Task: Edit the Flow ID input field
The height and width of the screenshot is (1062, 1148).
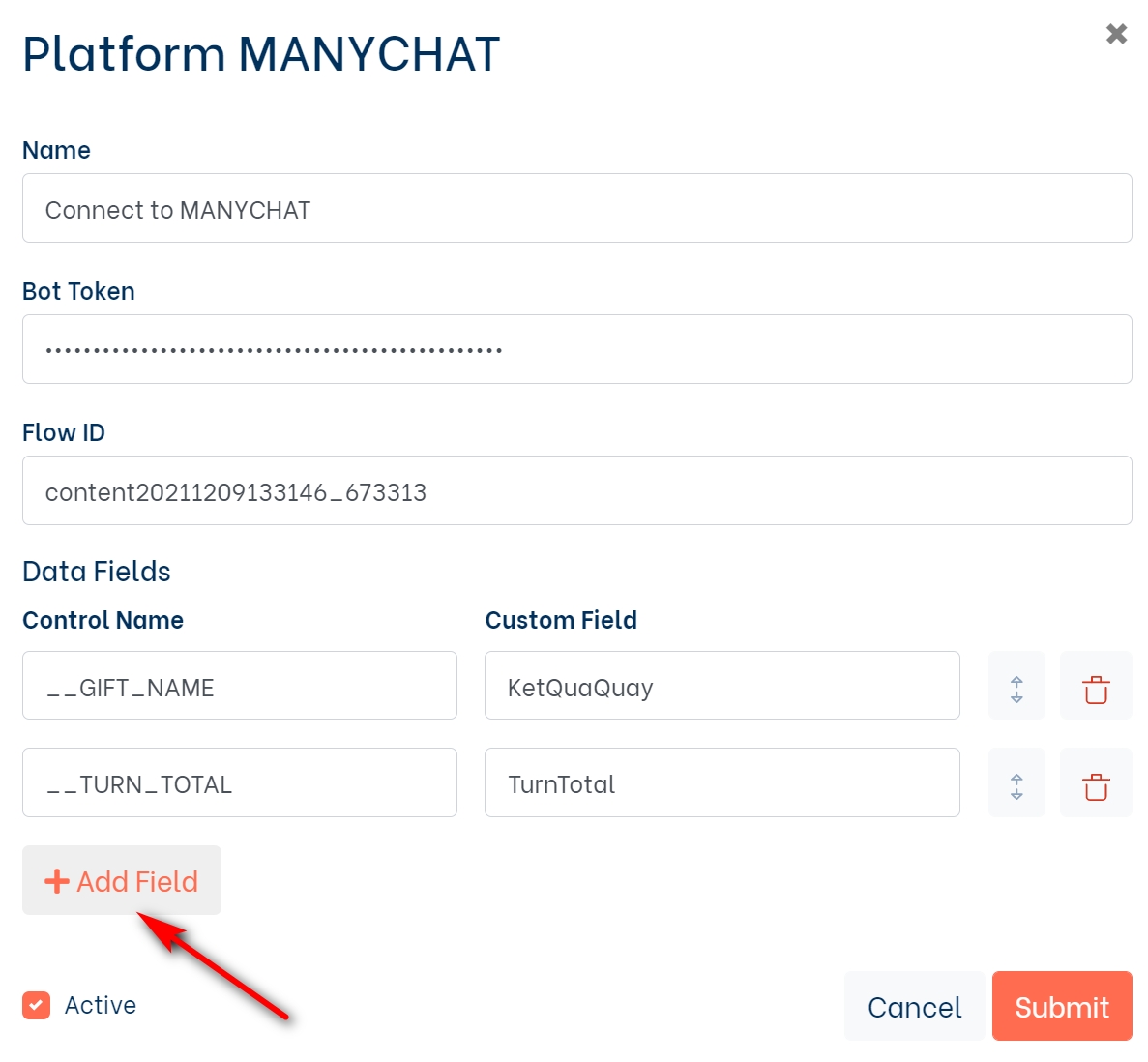Action: pyautogui.click(x=577, y=490)
